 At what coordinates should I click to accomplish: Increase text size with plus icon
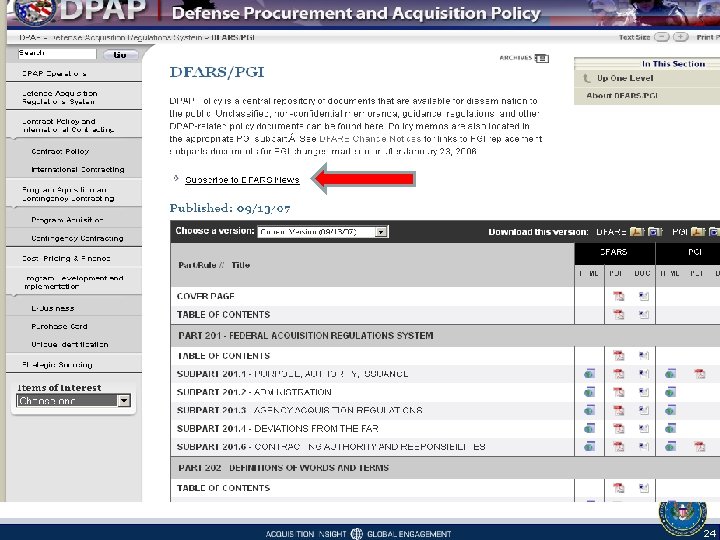click(681, 37)
